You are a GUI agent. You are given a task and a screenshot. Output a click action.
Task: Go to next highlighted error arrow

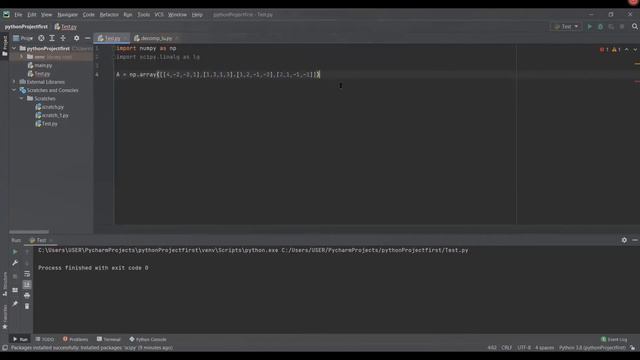coord(635,50)
